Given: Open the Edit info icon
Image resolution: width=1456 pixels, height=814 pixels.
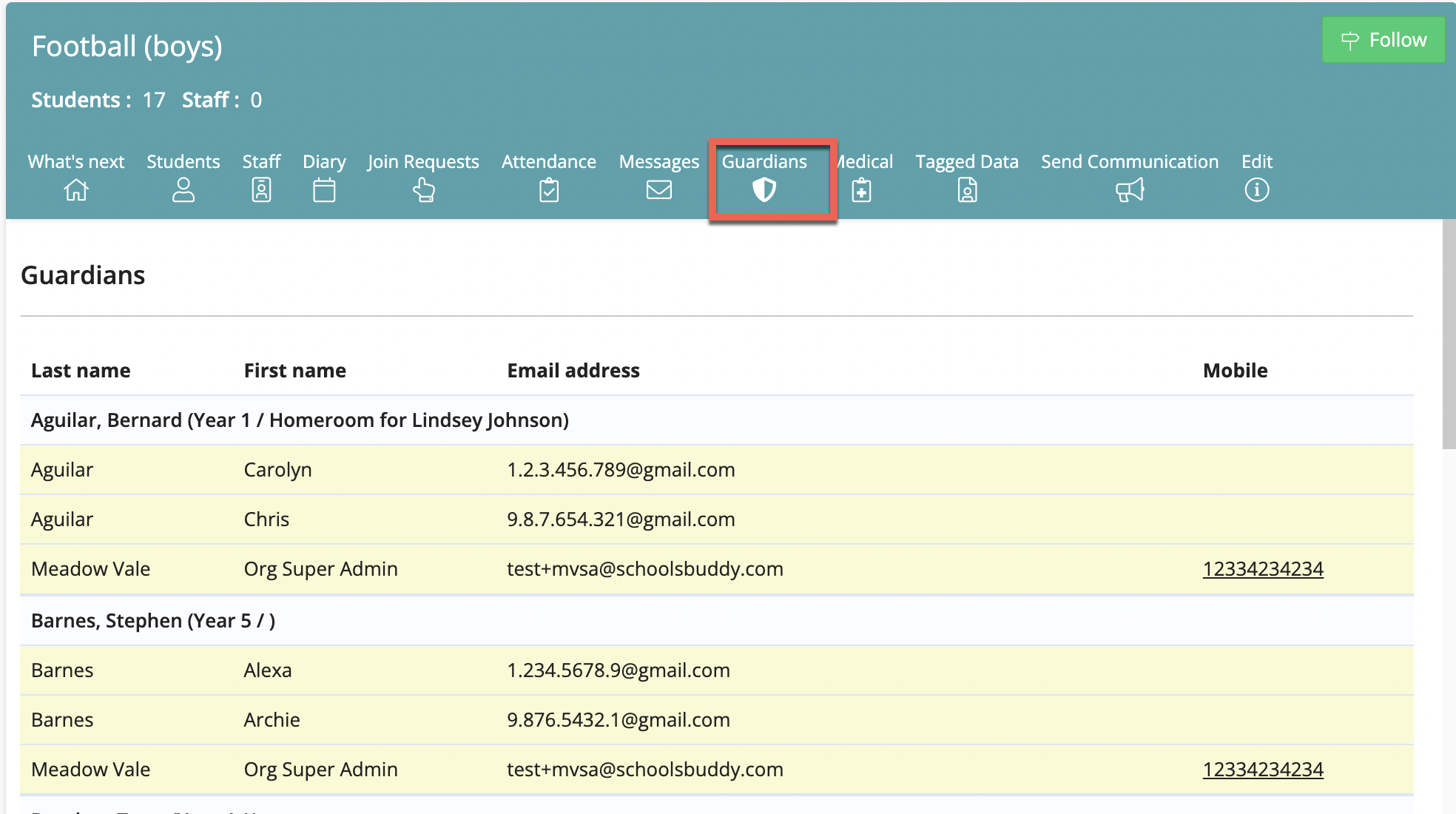Looking at the screenshot, I should tap(1256, 190).
